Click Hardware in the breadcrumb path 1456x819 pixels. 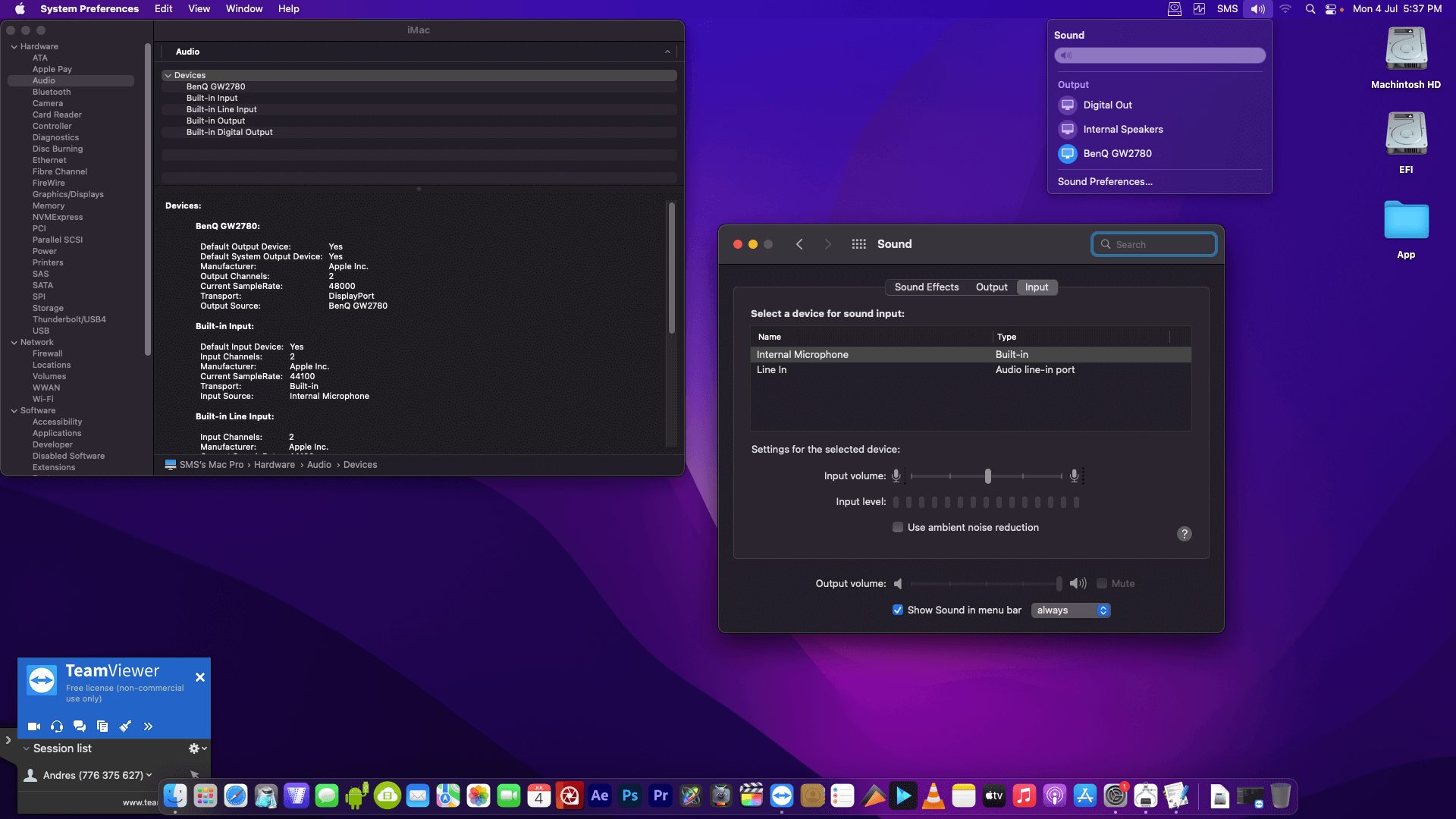pos(275,465)
